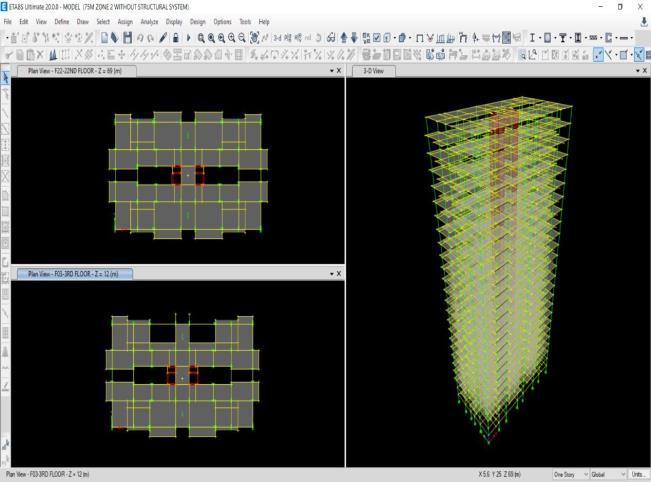651x482 pixels.
Task: Open the One Story dropdown in the status bar
Action: point(571,474)
